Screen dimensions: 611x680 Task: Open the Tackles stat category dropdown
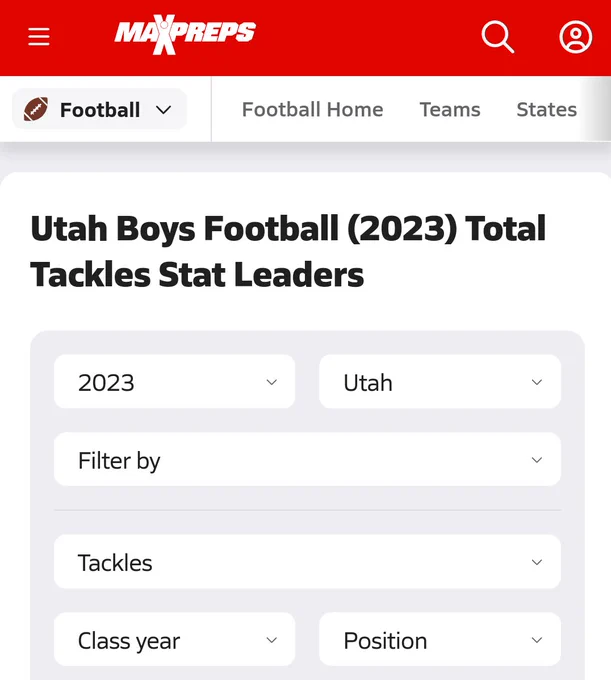click(307, 562)
